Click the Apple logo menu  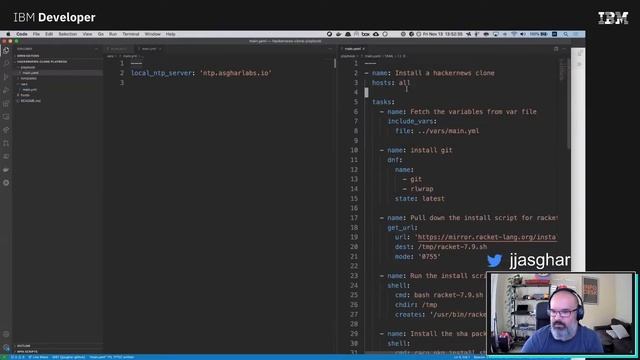pyautogui.click(x=8, y=34)
